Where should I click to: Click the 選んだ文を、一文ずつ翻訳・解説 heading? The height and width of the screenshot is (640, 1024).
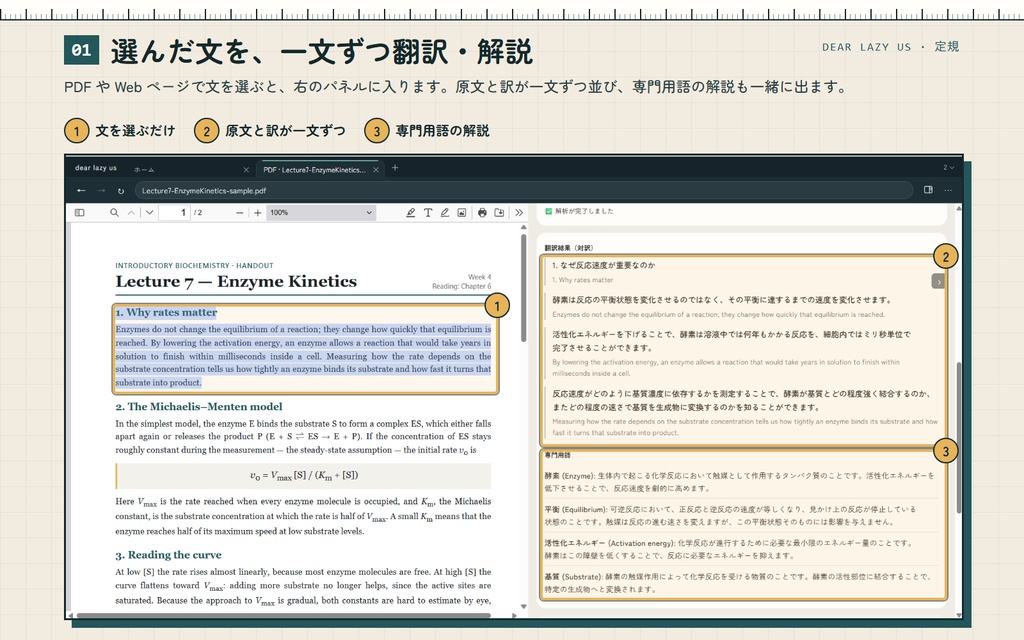tap(321, 51)
